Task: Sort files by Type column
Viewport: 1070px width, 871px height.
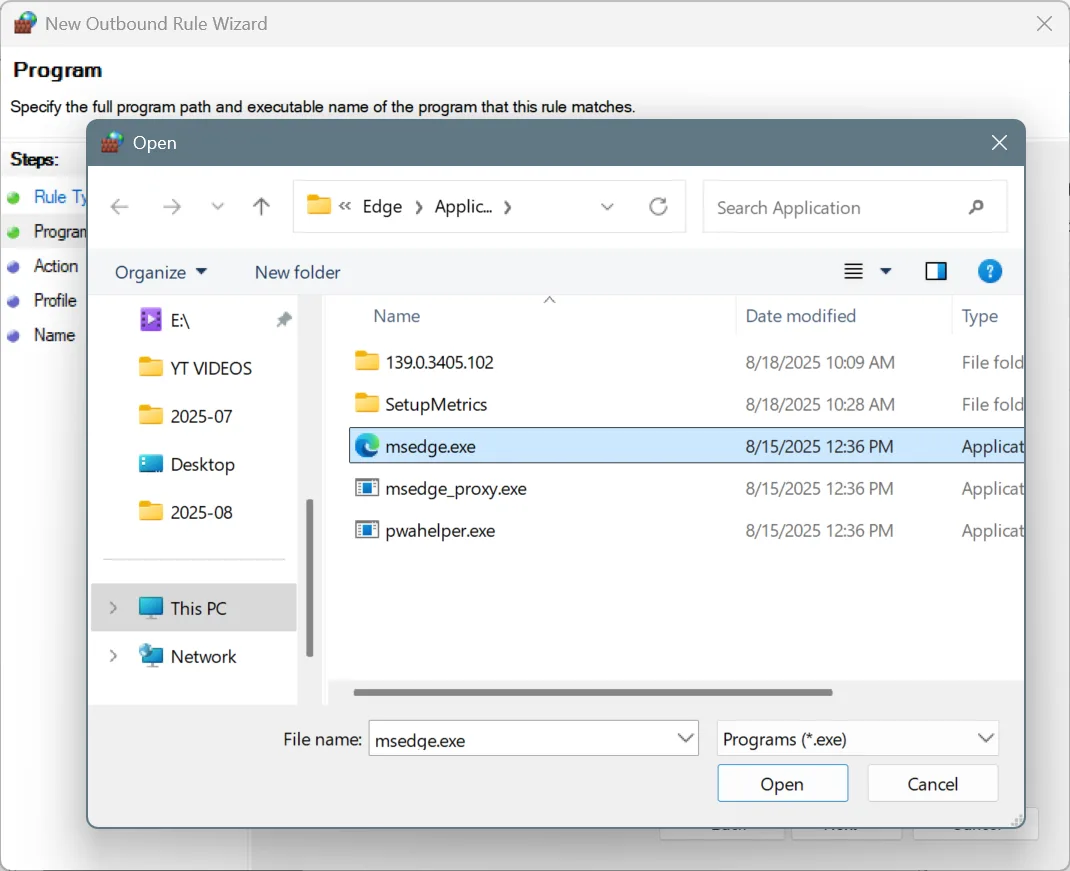Action: pos(980,316)
